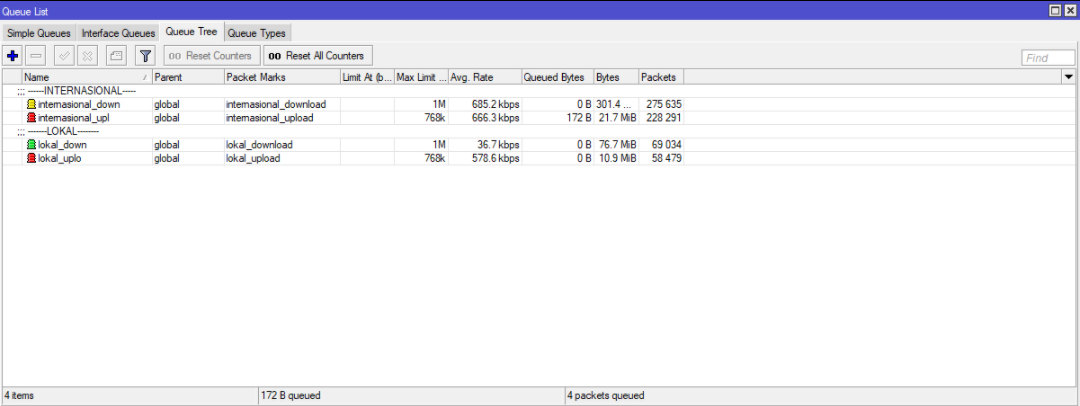Switch to the Simple Queues tab
1080x406 pixels.
click(39, 33)
